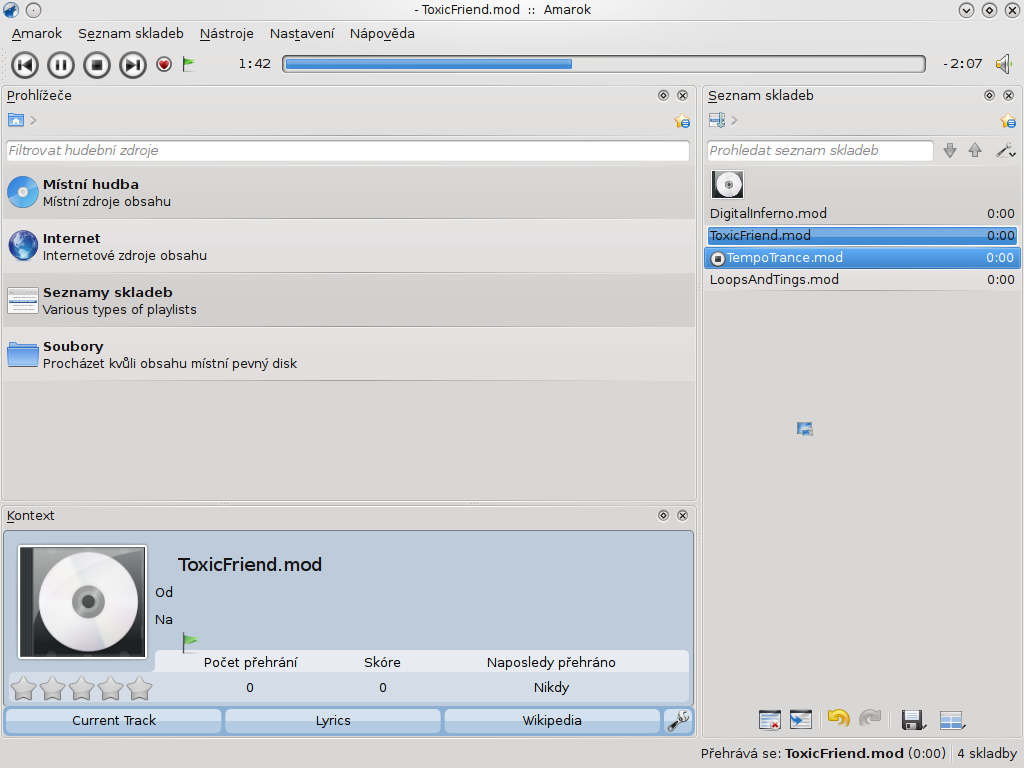Click the small image icon in the empty playlist area
1024x768 pixels.
tap(805, 429)
